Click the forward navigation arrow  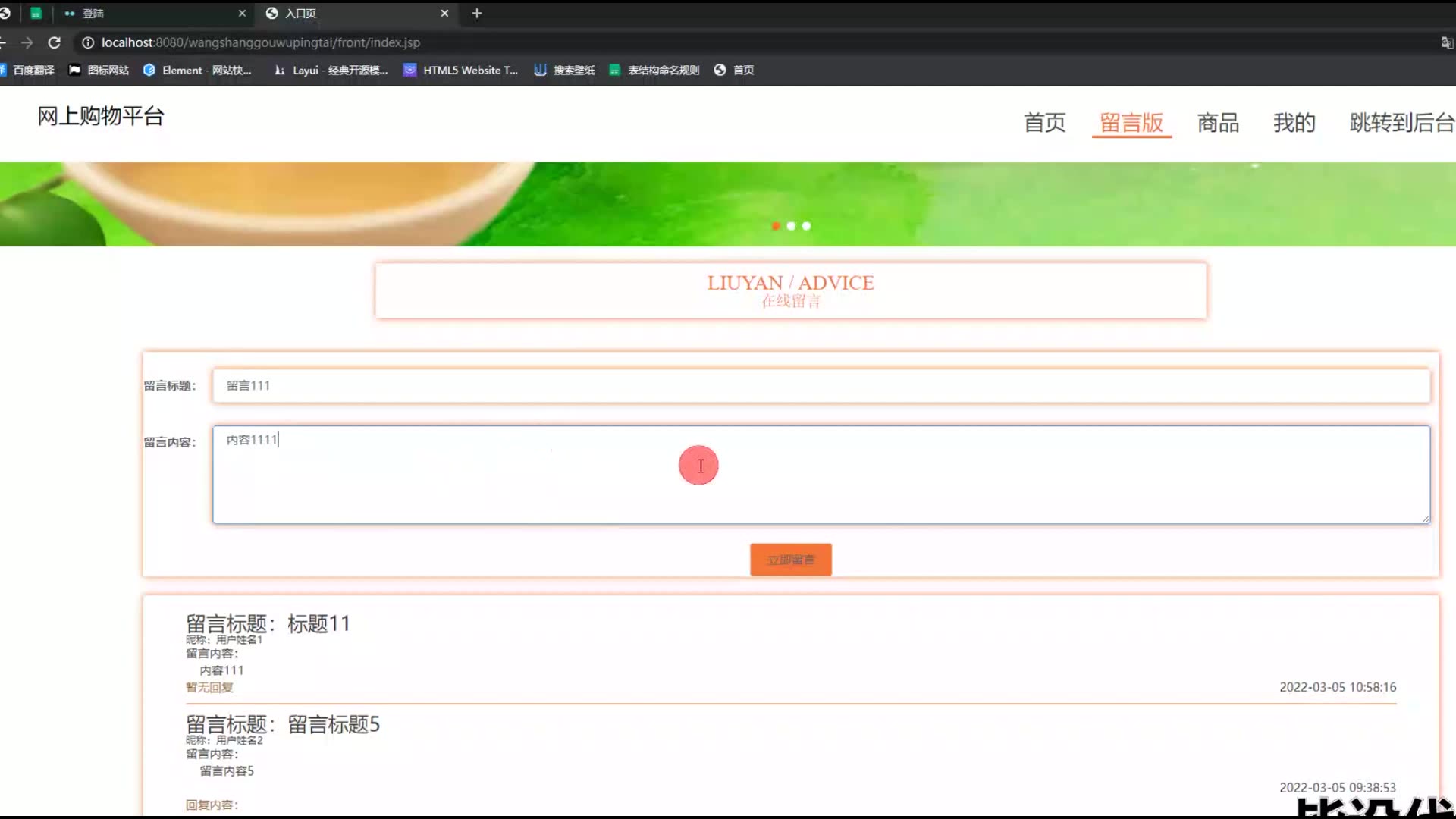(27, 42)
